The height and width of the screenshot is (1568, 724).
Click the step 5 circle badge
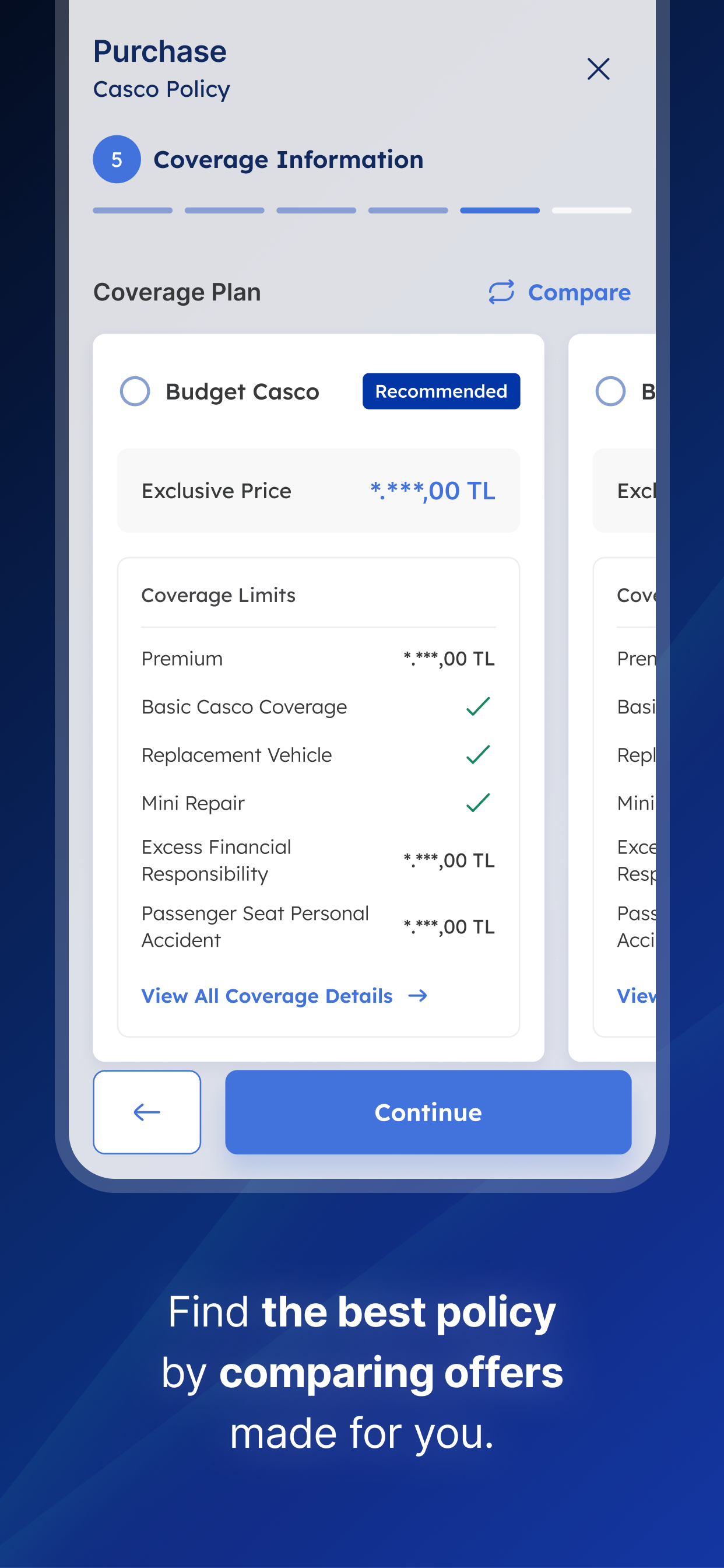point(117,159)
